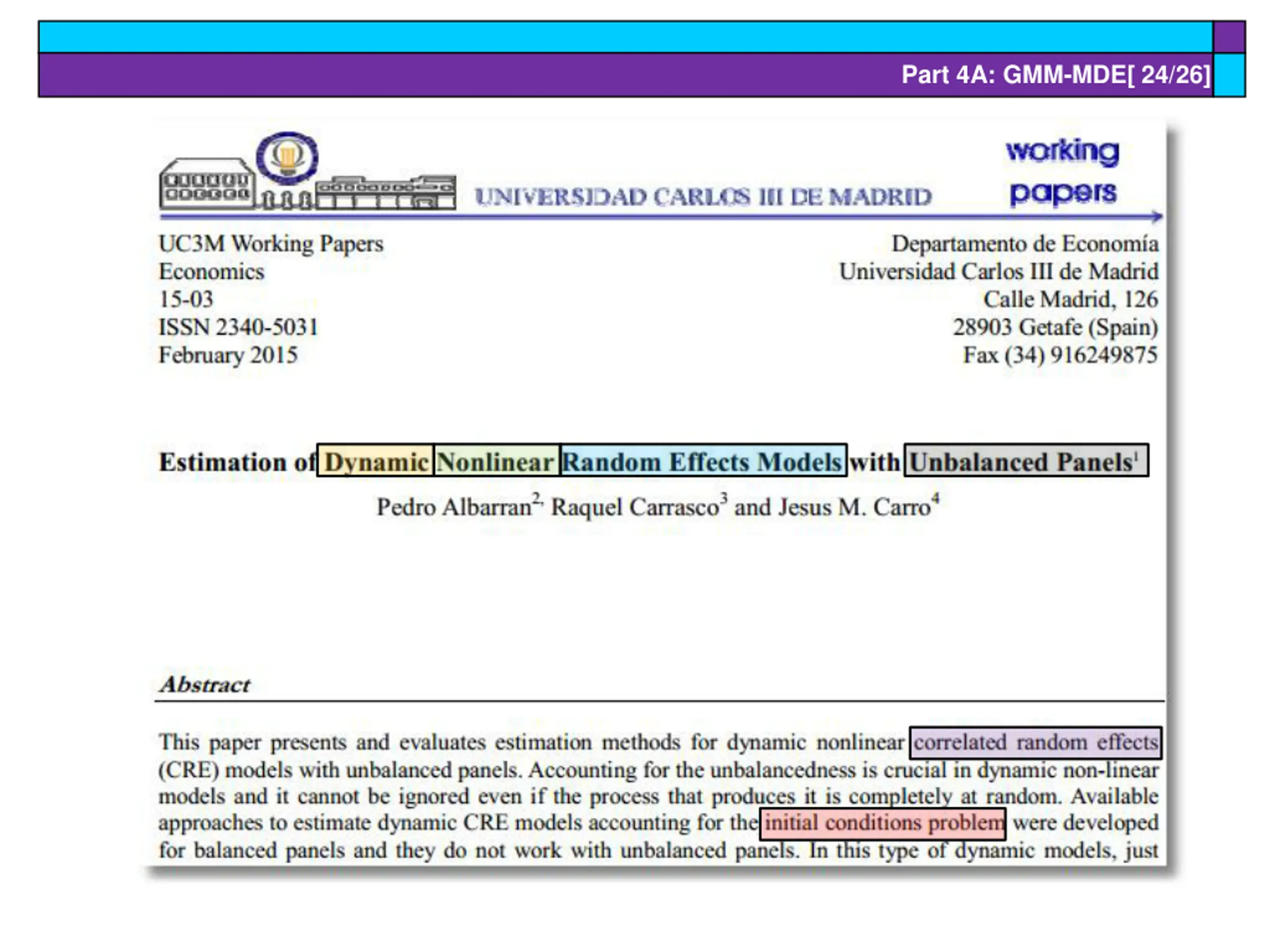
Task: Click the left university building illustration
Action: 207,182
